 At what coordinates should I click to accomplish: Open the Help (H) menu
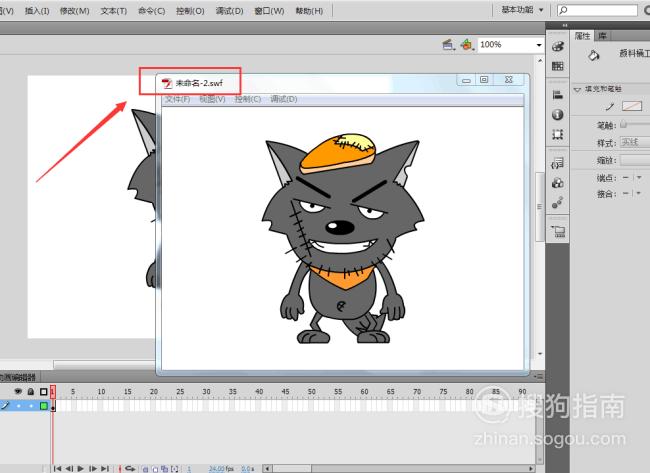coord(309,11)
